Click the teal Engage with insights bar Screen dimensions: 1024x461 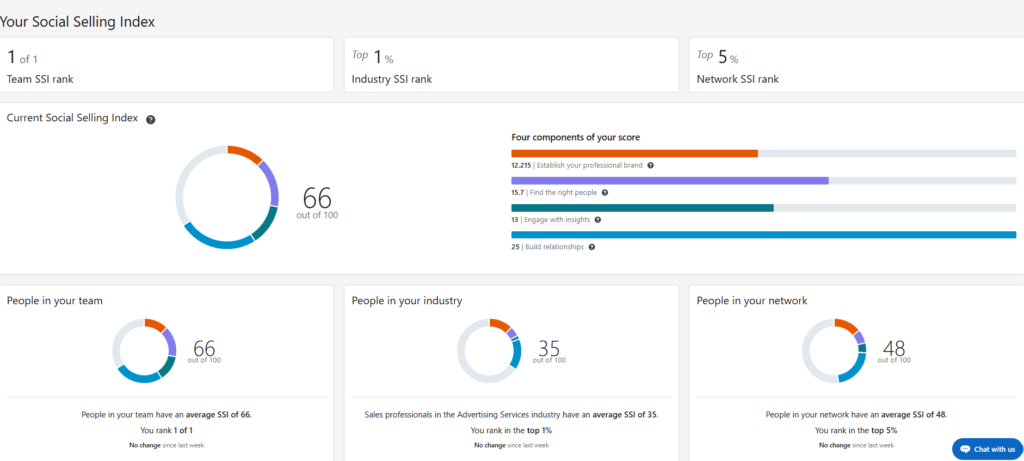[x=643, y=208]
